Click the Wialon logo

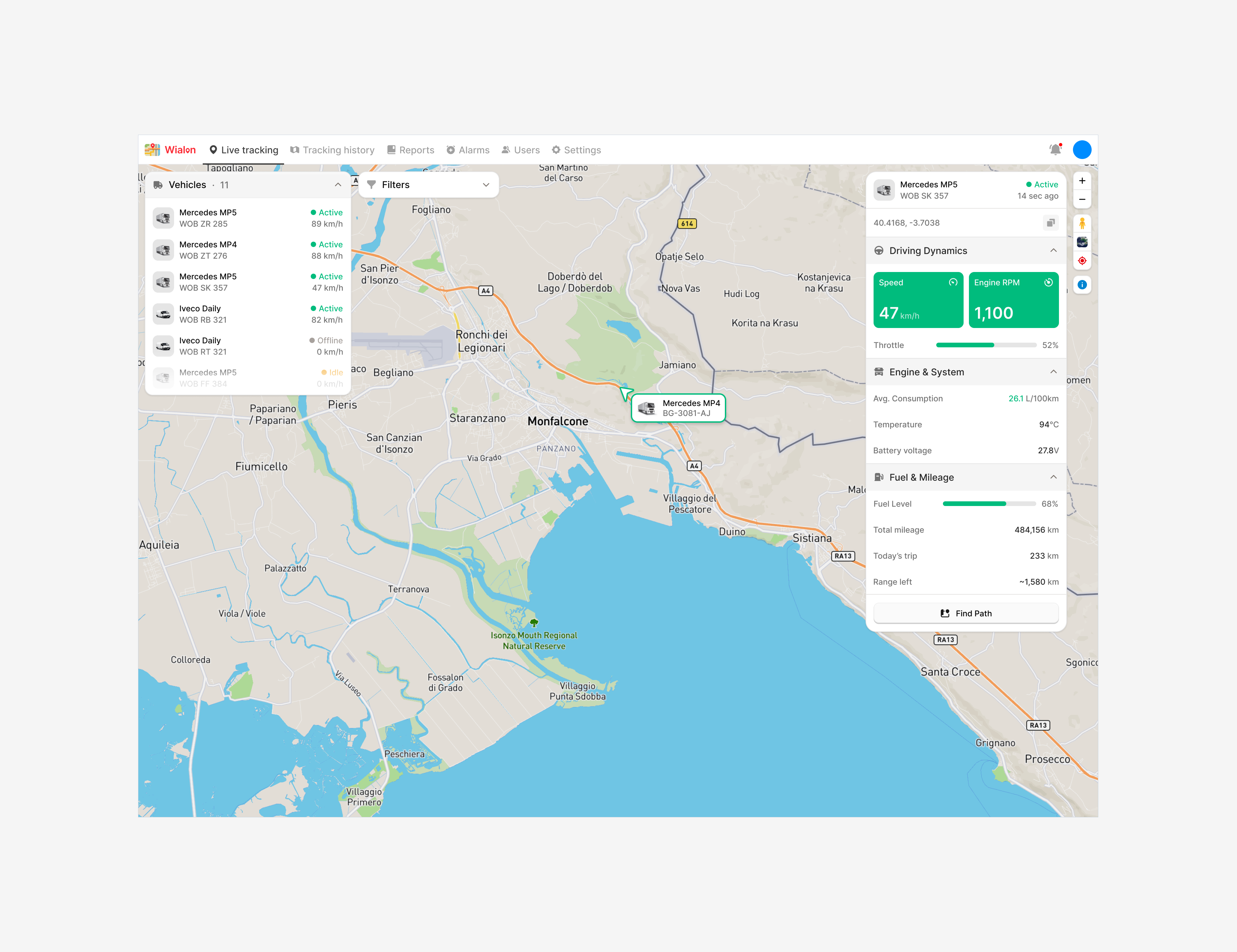point(170,150)
